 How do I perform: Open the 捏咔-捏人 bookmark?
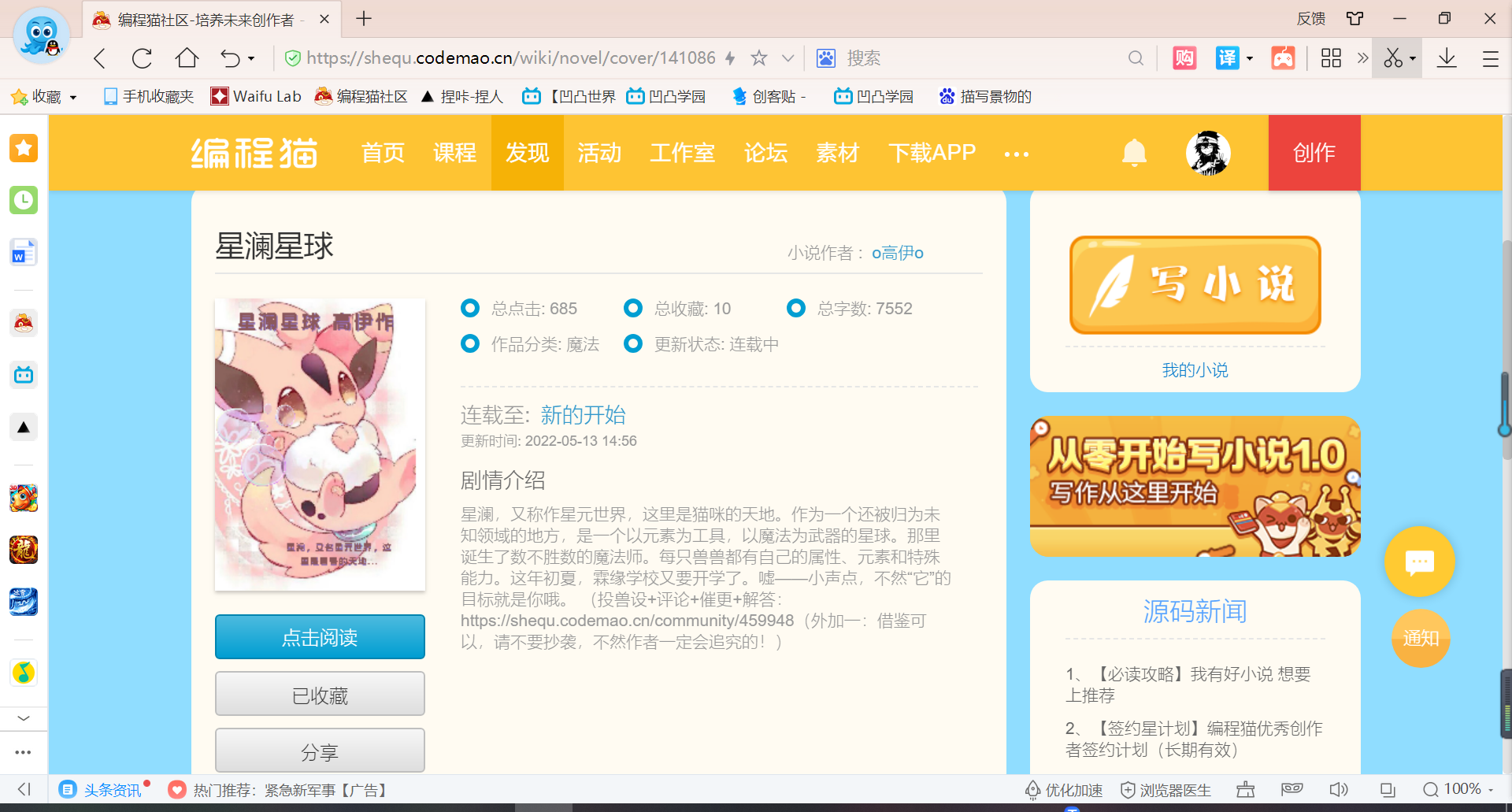pyautogui.click(x=462, y=97)
